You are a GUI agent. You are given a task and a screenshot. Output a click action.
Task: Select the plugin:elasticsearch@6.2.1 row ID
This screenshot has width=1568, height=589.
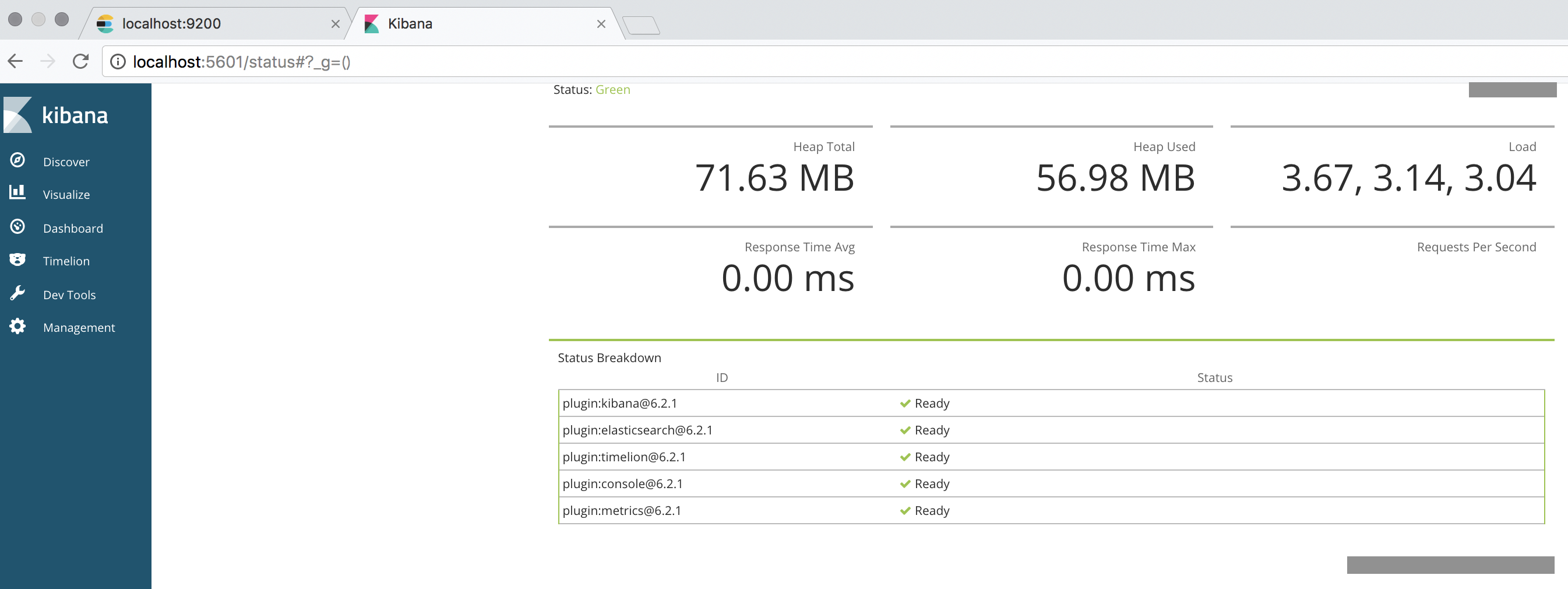637,430
